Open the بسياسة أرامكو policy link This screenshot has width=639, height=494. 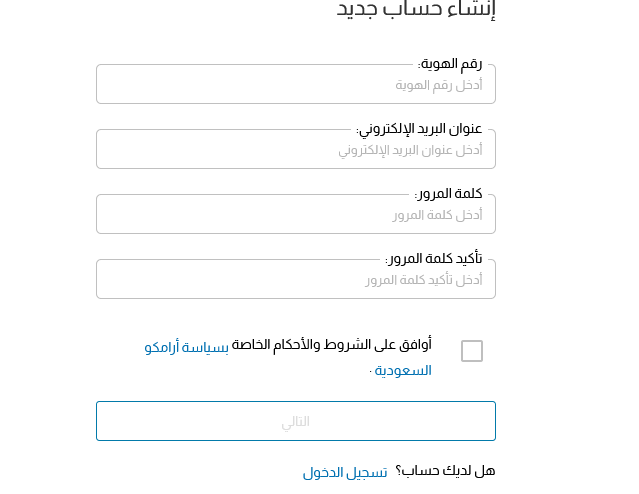click(x=187, y=347)
